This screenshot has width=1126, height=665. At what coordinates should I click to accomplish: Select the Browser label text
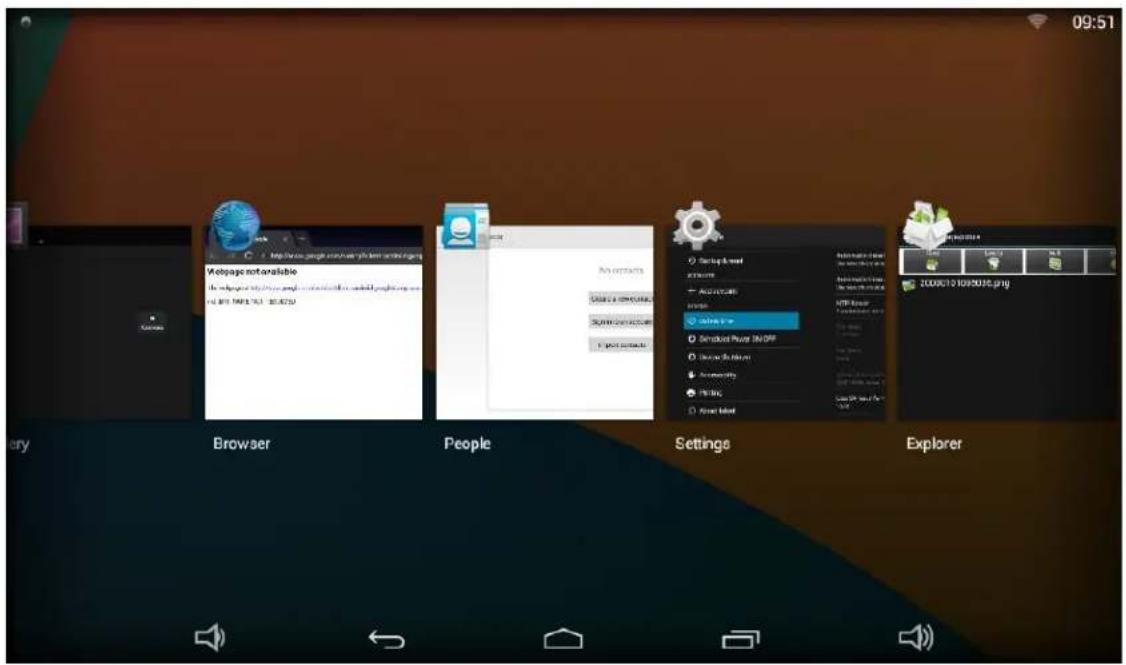pyautogui.click(x=241, y=444)
